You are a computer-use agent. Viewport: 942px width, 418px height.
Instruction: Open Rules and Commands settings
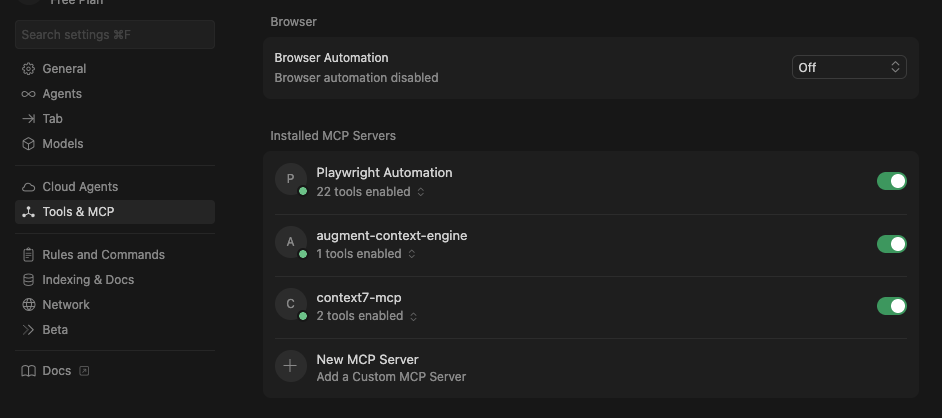[x=115, y=255]
